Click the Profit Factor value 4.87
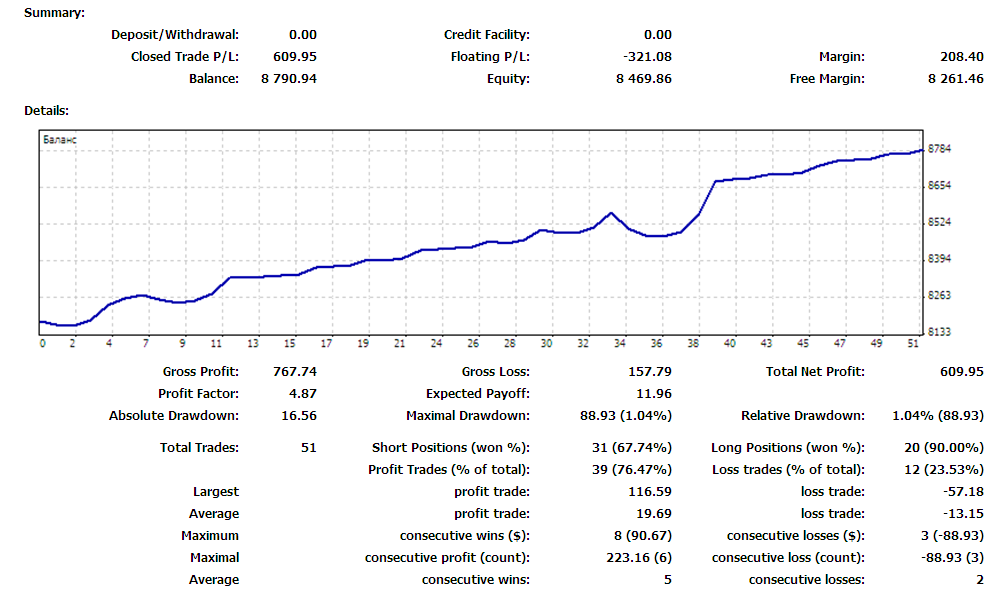 [302, 394]
